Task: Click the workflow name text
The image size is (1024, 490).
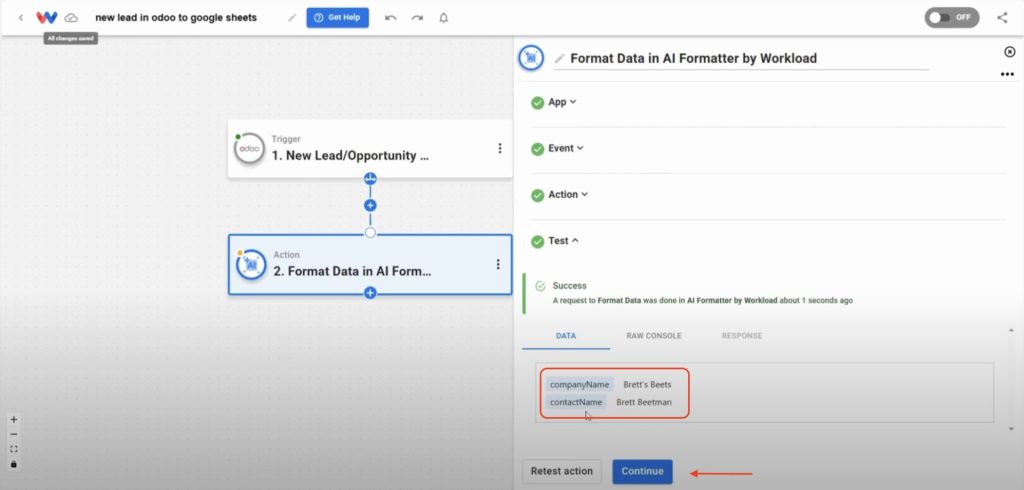Action: point(176,18)
